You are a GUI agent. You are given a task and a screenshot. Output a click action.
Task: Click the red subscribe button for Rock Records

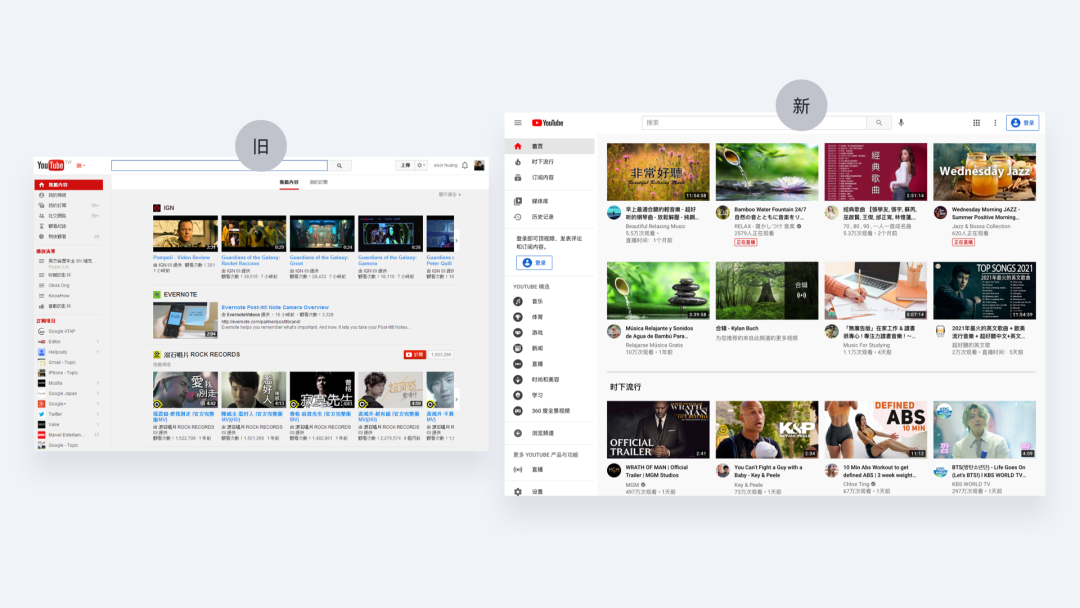(x=415, y=355)
